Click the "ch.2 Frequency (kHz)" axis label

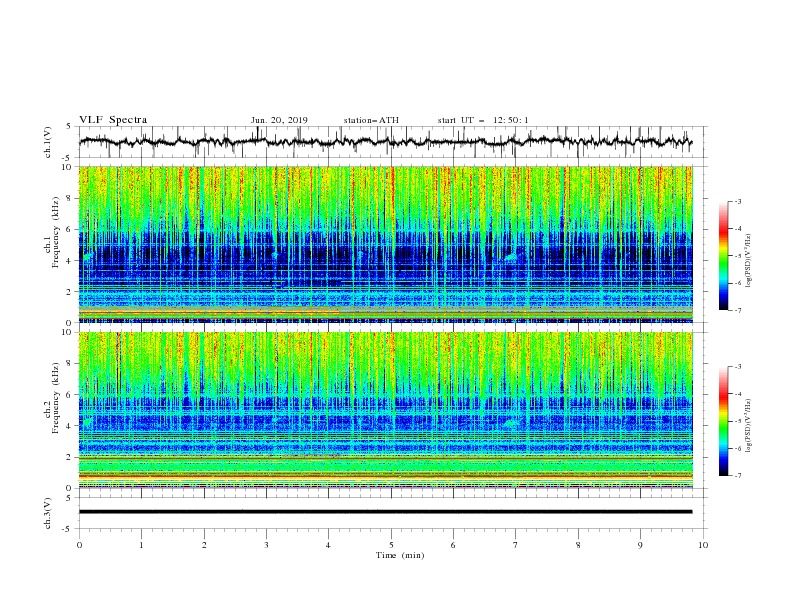tap(52, 398)
